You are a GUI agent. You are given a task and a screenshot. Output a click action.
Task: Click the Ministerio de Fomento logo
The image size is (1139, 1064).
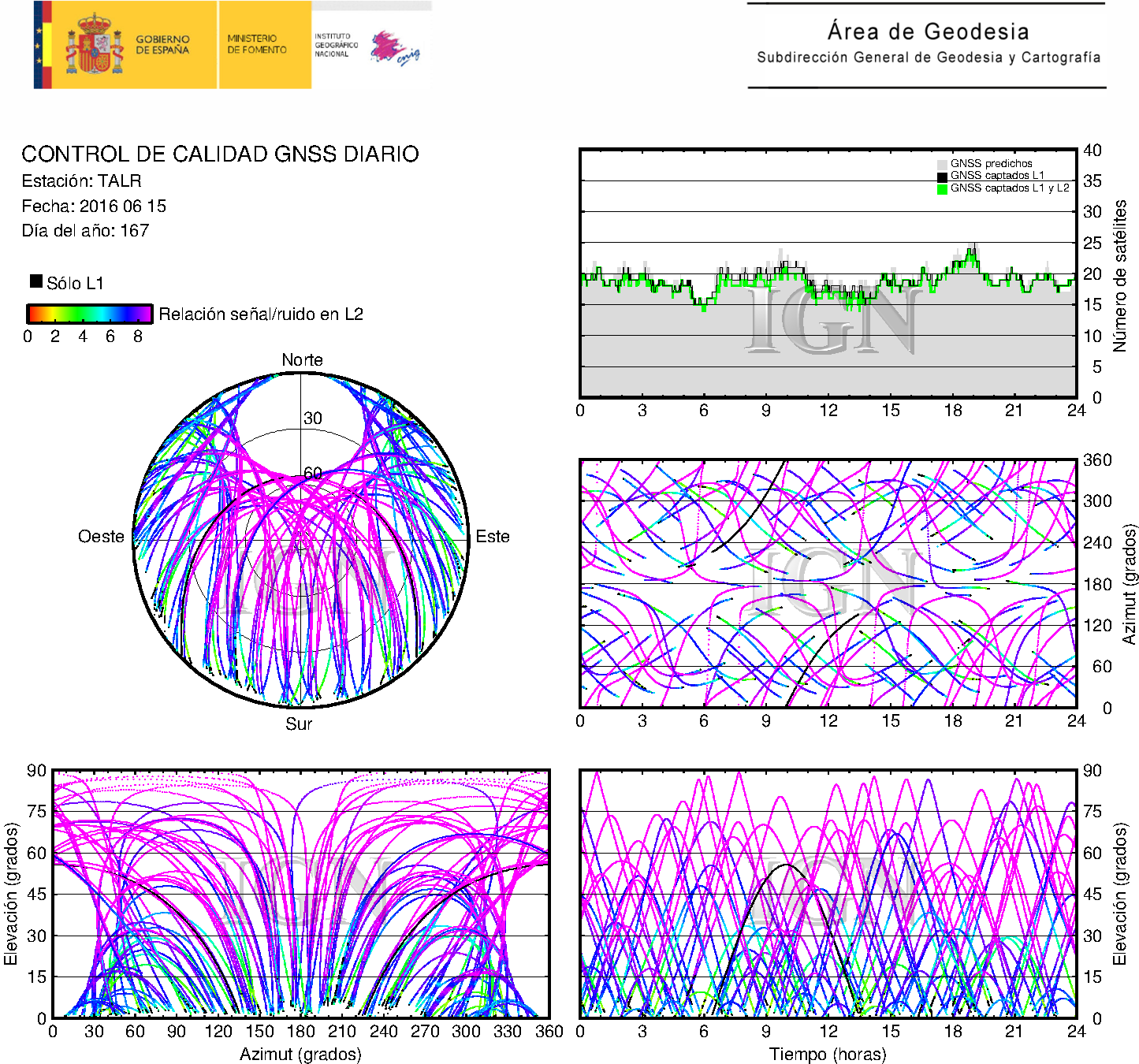pos(257,44)
